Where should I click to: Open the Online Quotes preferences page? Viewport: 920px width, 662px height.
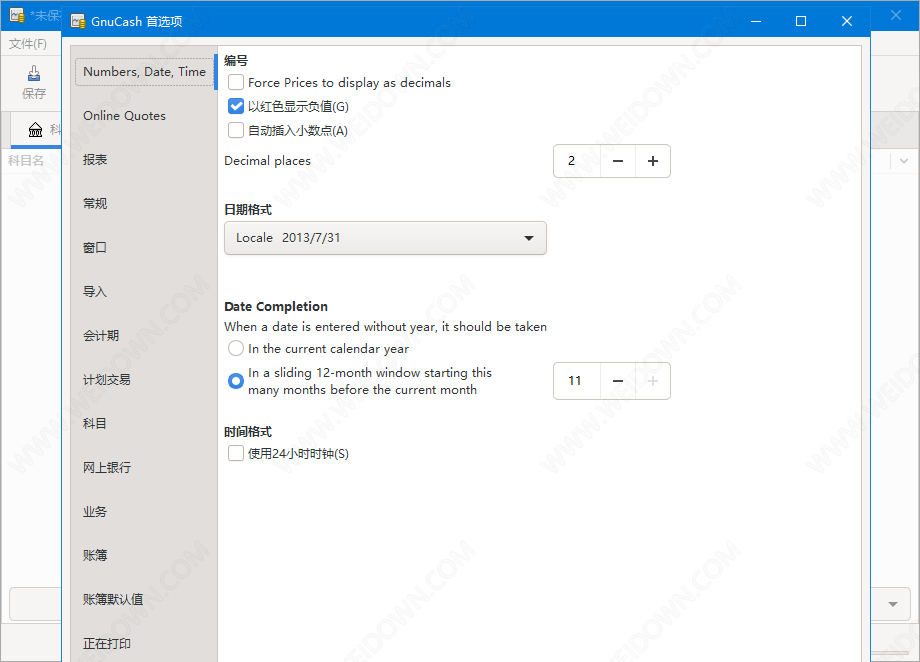[124, 116]
